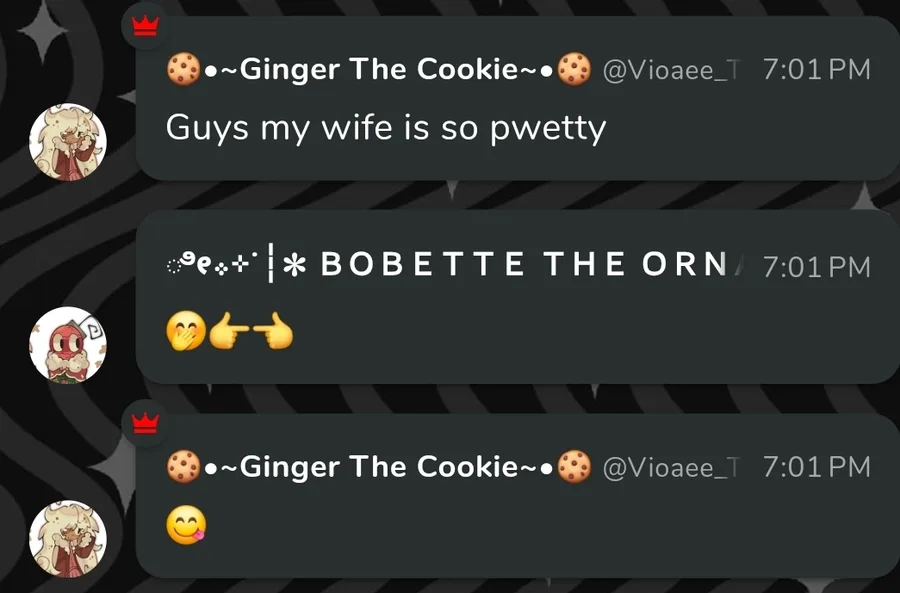900x593 pixels.
Task: Tap the red crown badge above the "Guys my wife" message
Action: (145, 26)
